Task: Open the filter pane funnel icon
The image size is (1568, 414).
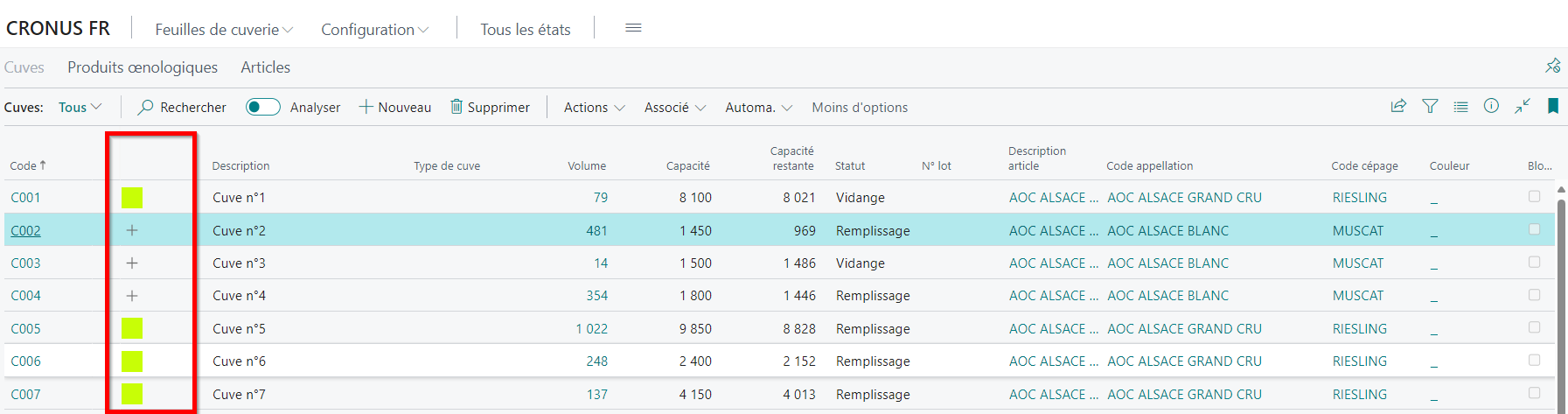Action: click(x=1430, y=106)
